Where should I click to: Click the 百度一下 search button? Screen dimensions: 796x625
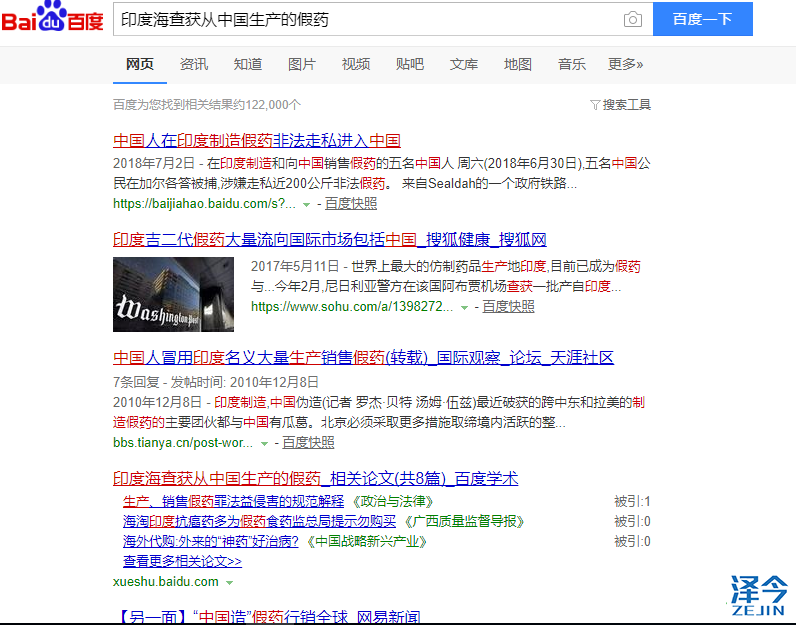pos(702,19)
